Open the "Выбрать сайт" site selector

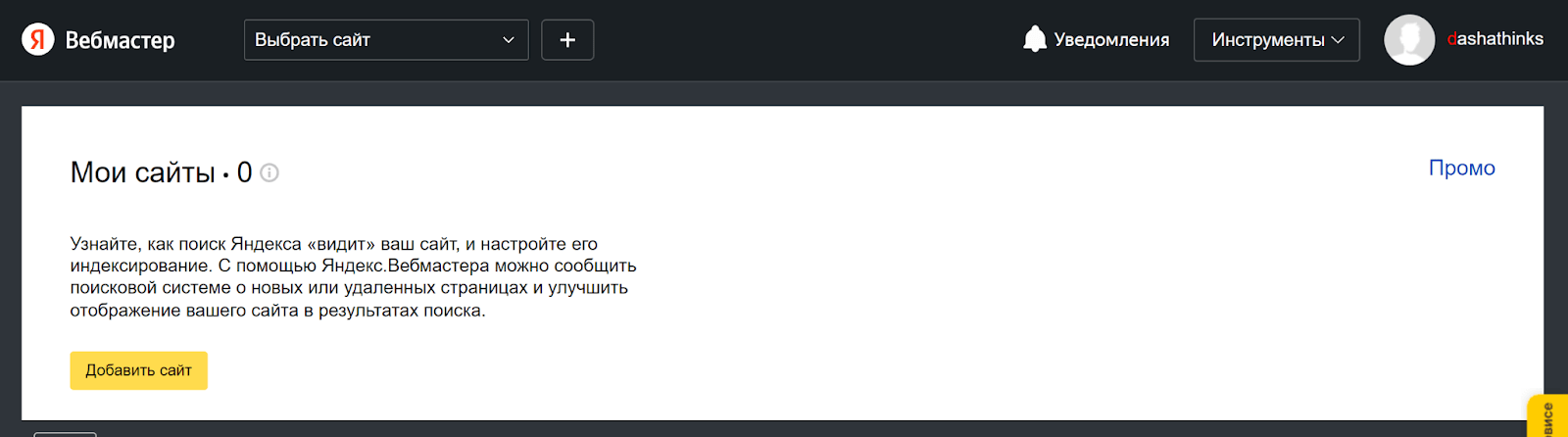[x=386, y=40]
